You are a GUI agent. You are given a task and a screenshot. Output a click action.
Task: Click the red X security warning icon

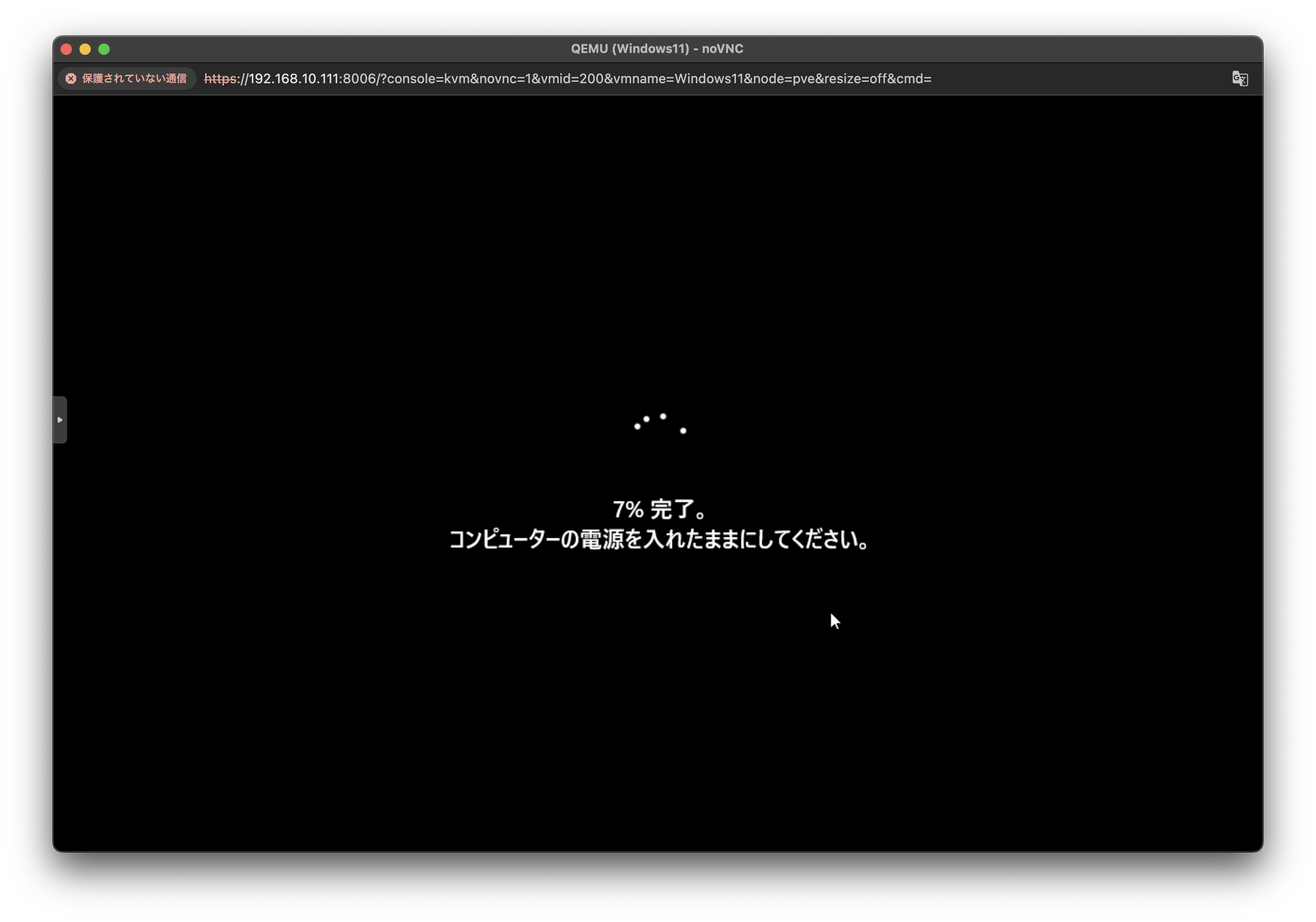pyautogui.click(x=71, y=78)
